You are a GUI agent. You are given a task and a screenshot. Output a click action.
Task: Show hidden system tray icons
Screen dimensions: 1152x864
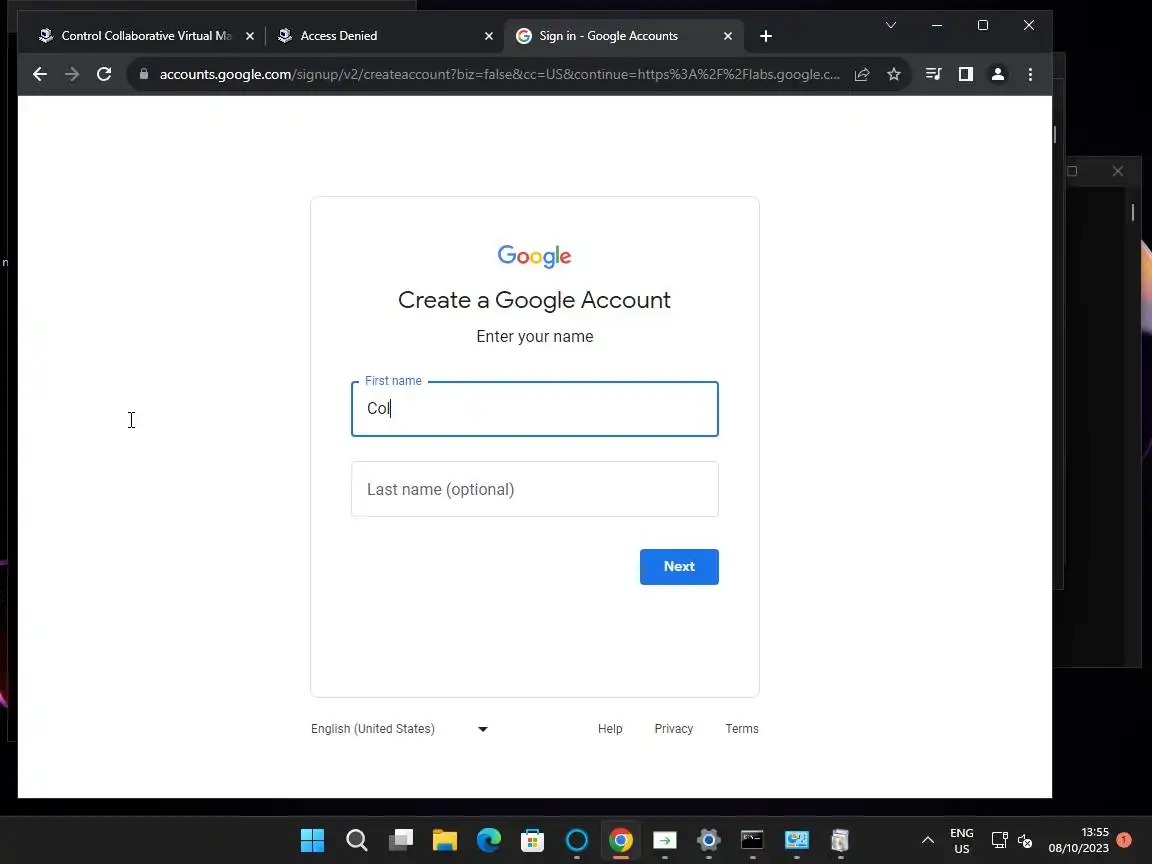click(928, 840)
